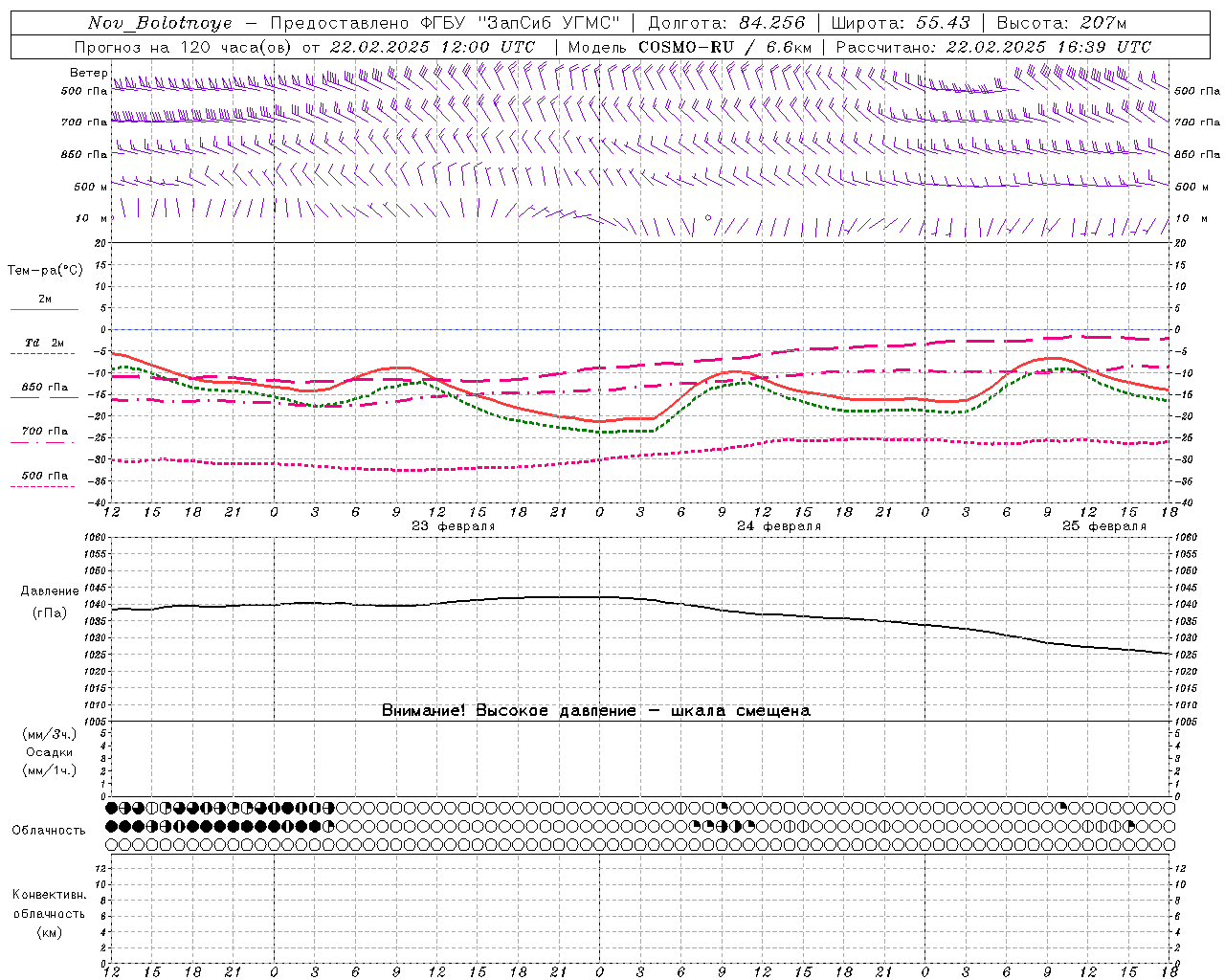This screenshot has width=1225, height=980.
Task: Click the '(км)' convective height unit label
Action: tap(50, 932)
